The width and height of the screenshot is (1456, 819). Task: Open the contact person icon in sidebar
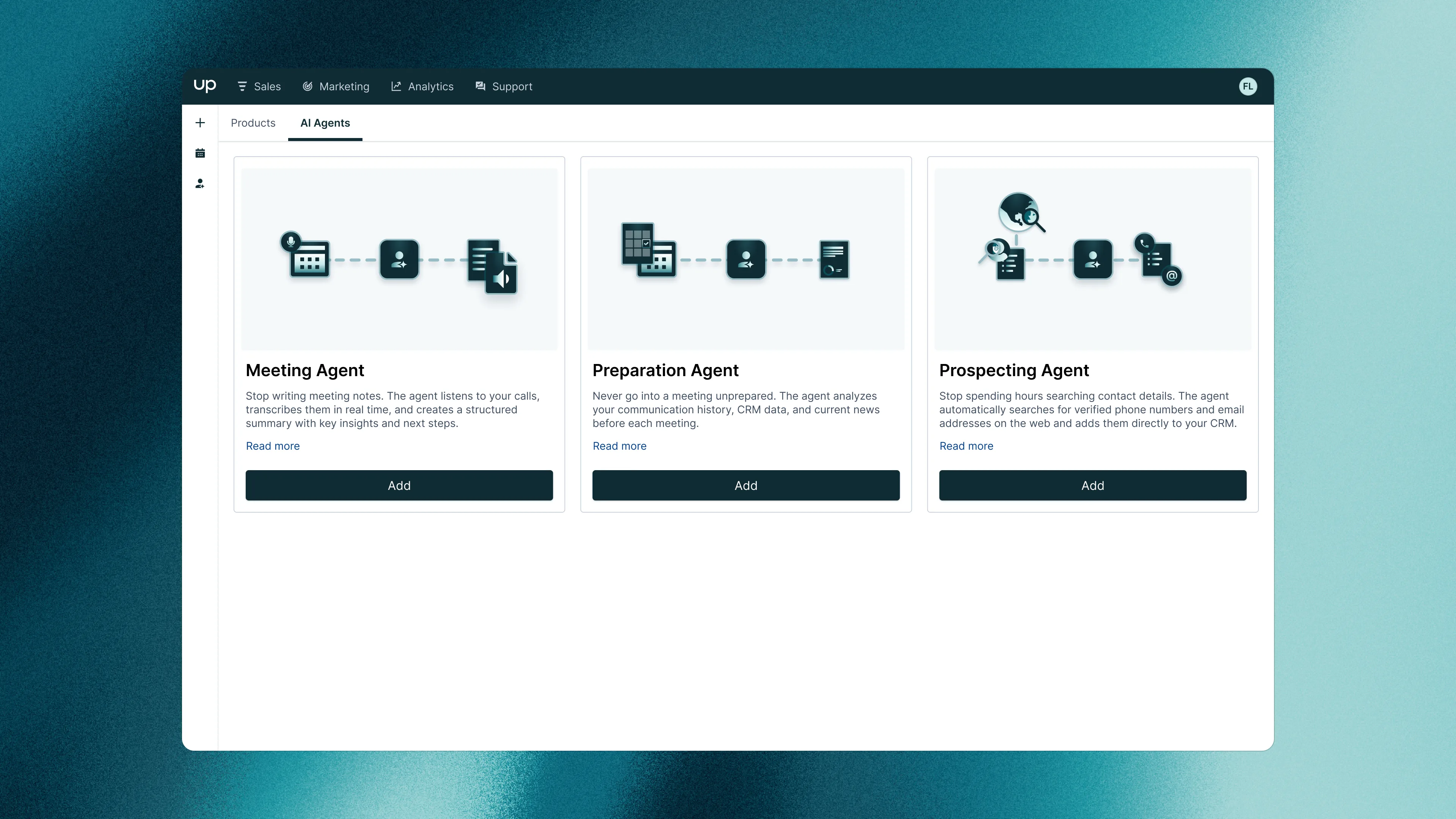coord(200,184)
